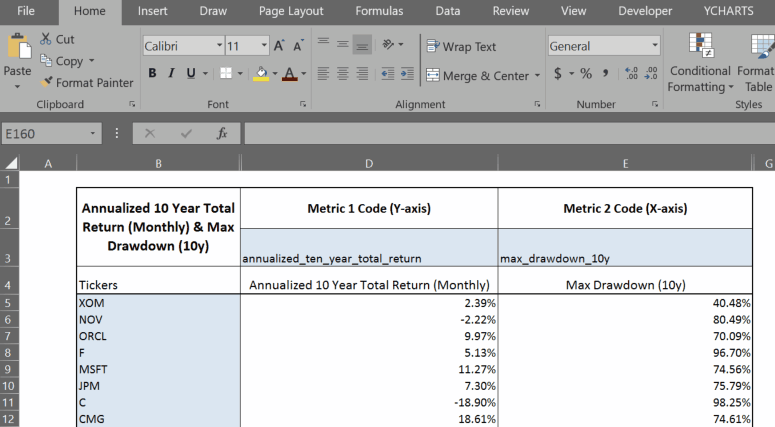775x427 pixels.
Task: Switch to the Insert tab
Action: tap(152, 11)
